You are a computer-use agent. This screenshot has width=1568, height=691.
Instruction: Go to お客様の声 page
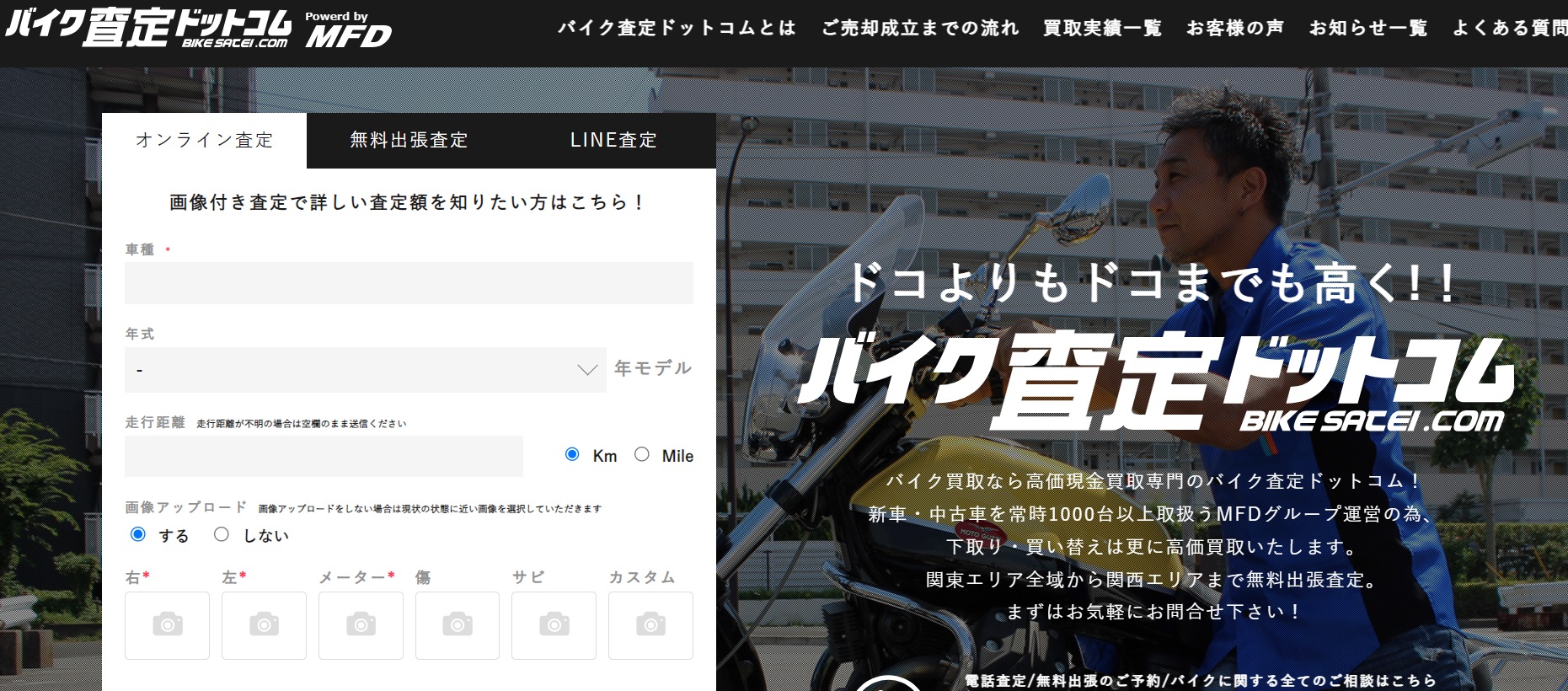(1235, 28)
